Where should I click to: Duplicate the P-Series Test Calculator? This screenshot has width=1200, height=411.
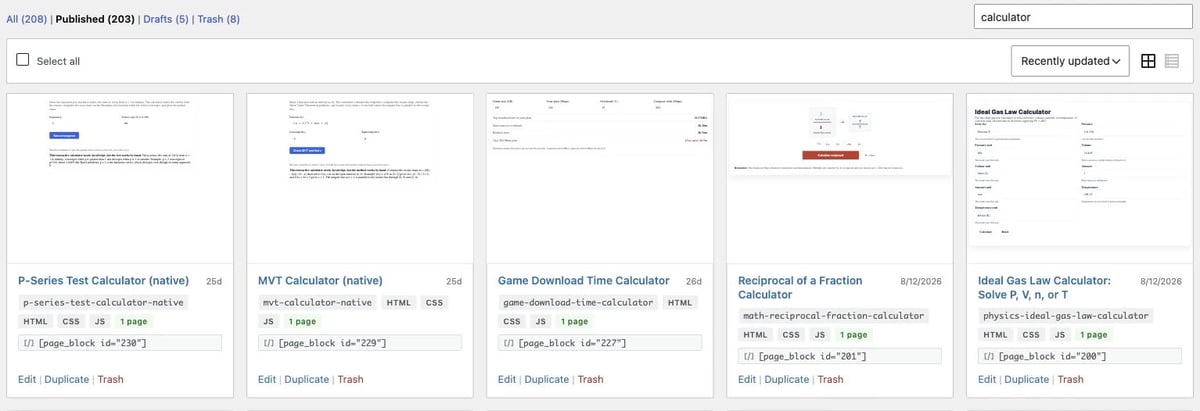[66, 380]
